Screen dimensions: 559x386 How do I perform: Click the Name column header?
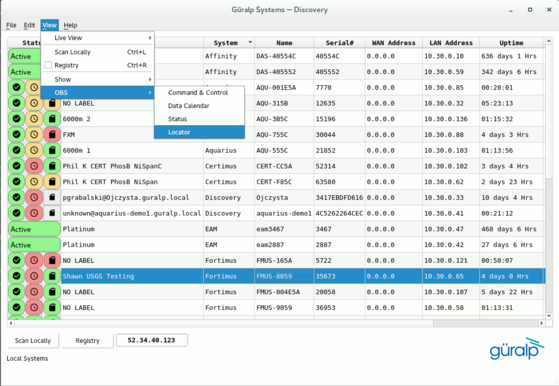pyautogui.click(x=284, y=43)
